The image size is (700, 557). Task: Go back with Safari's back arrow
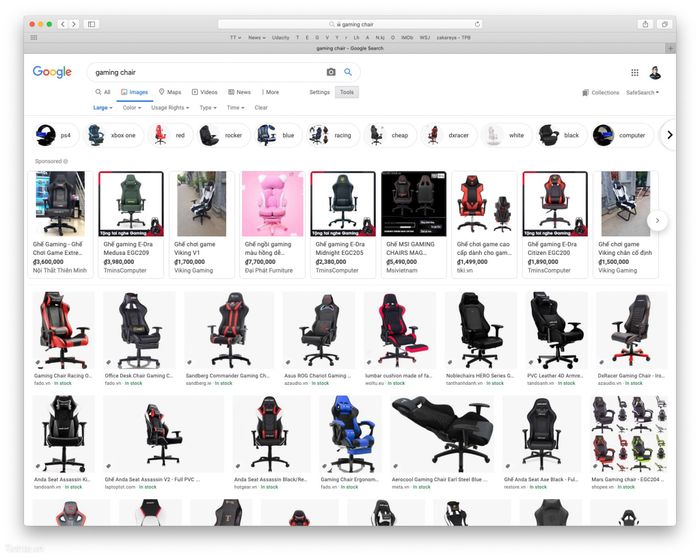coord(62,24)
